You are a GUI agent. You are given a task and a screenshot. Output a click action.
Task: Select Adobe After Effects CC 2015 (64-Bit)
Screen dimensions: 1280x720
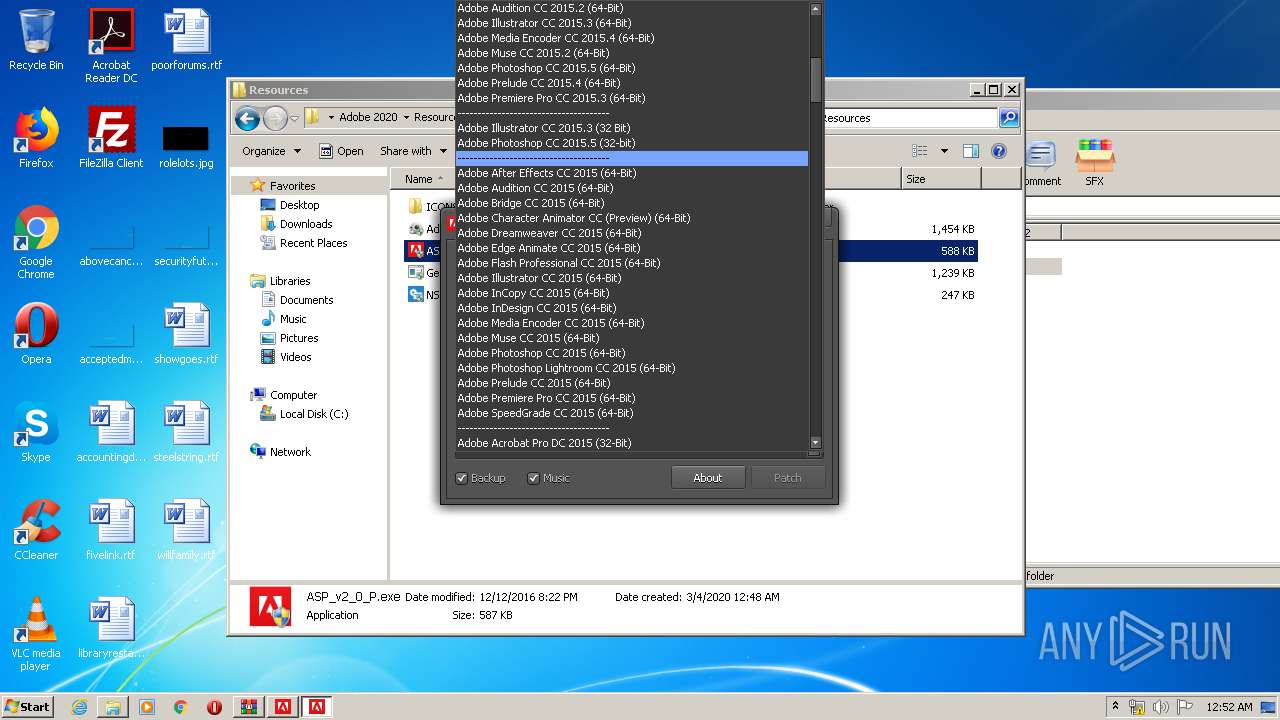pos(546,173)
